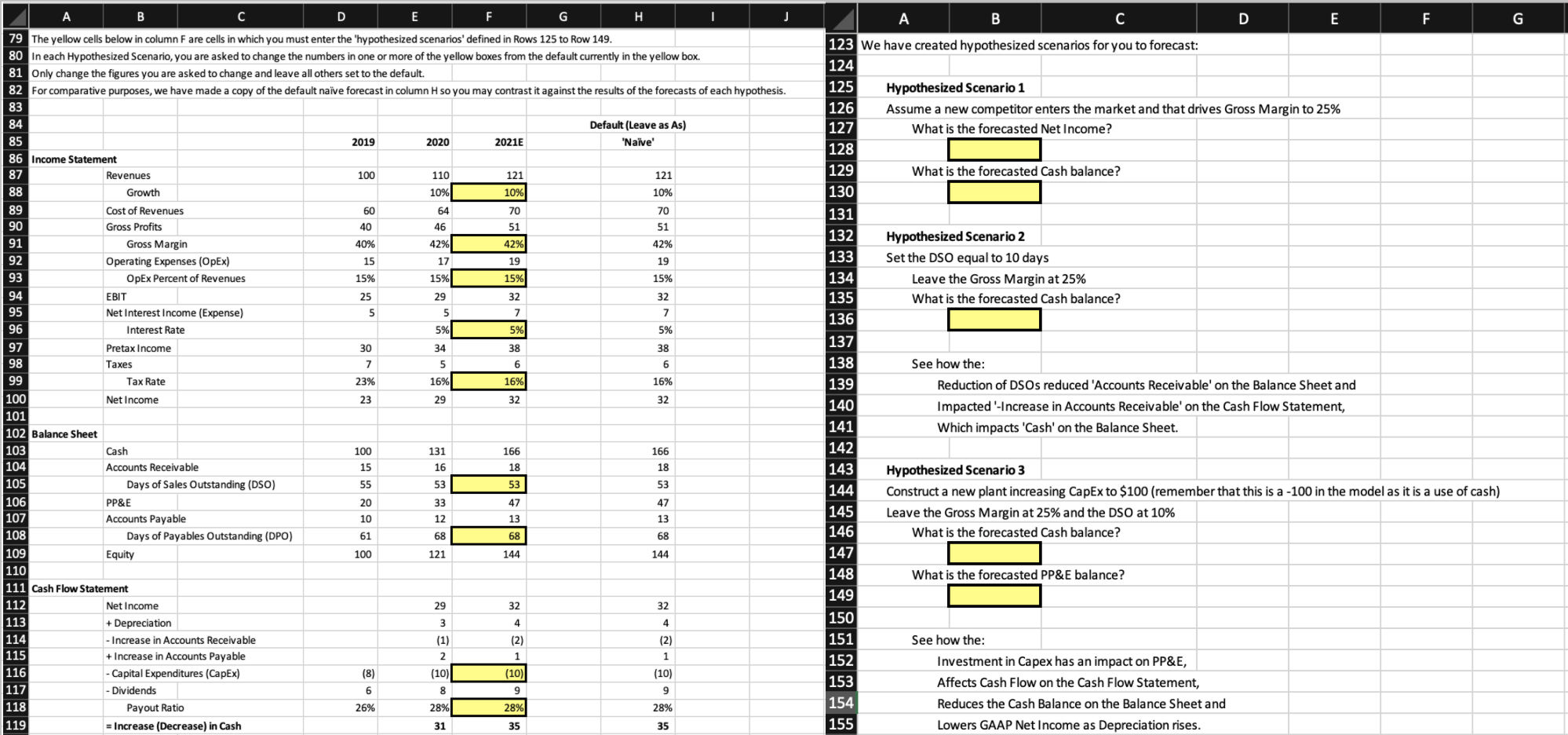
Task: Click the 'Income Statement' section heading cell
Action: (74, 159)
